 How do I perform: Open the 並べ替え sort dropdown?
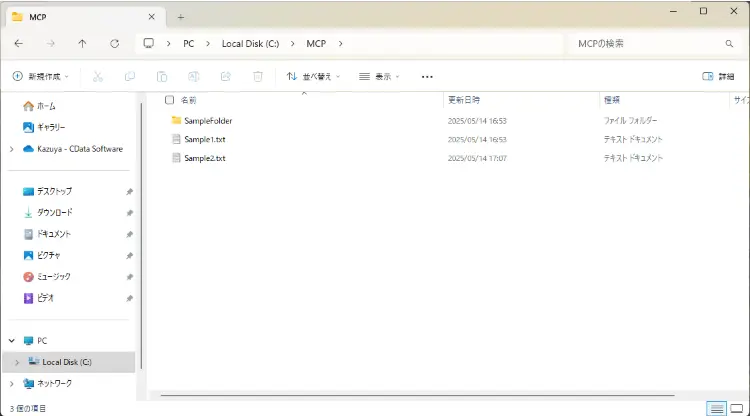pyautogui.click(x=314, y=77)
